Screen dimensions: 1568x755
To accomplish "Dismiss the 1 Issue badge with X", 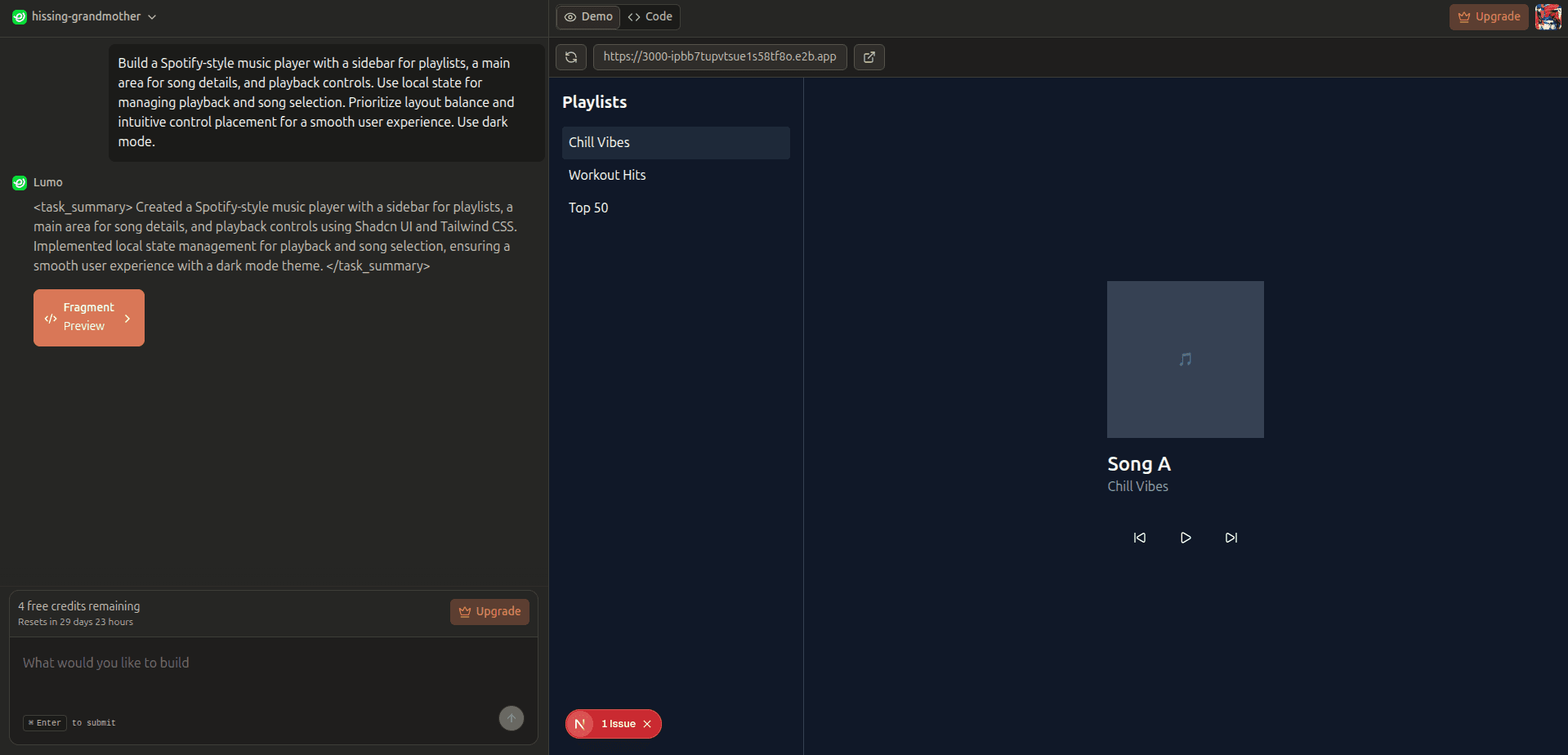I will [647, 724].
